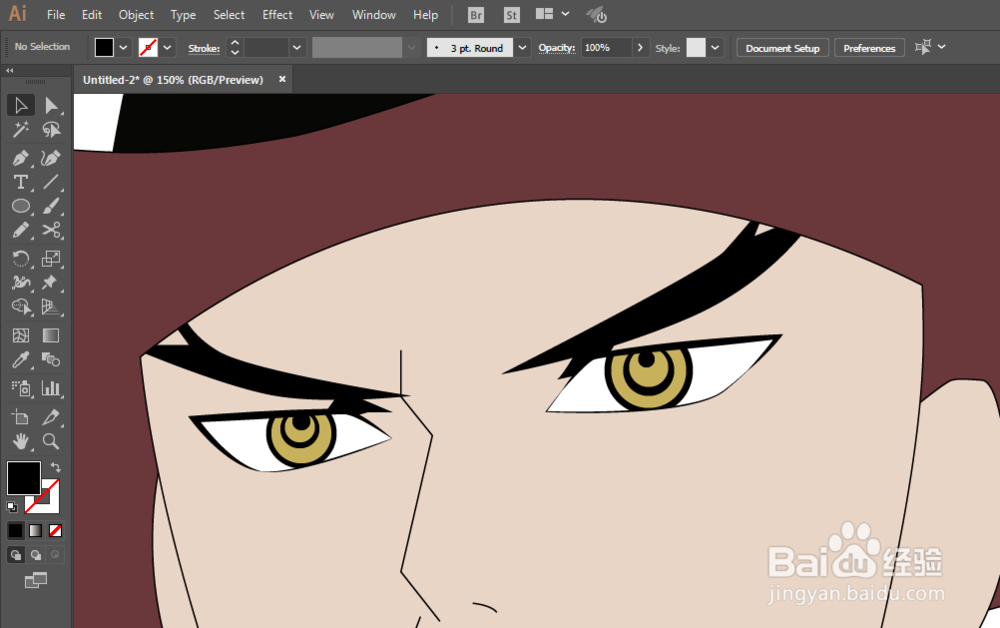Select the Slice tool
Image resolution: width=1000 pixels, height=628 pixels.
click(51, 418)
